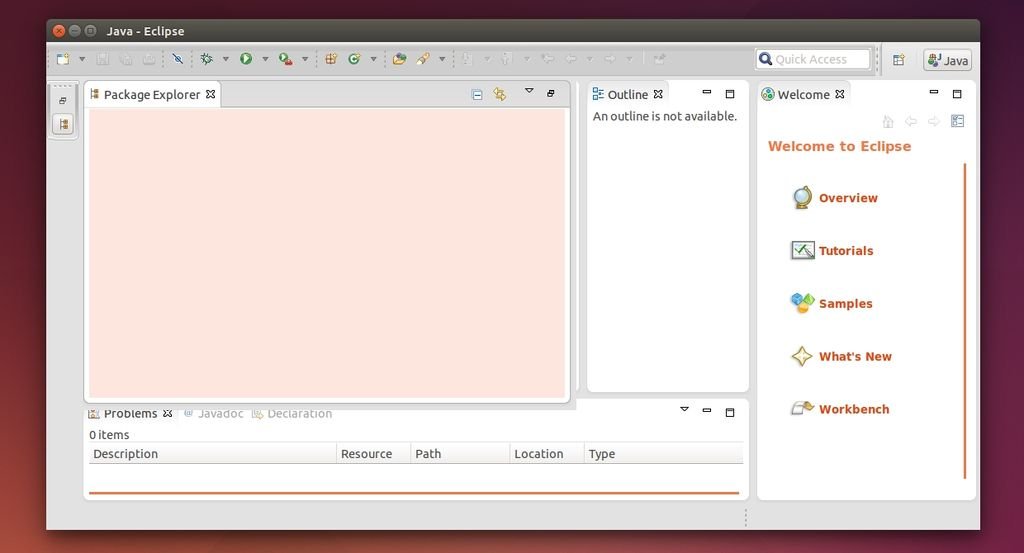Click the Welcome page vertical scrollbar
The width and height of the screenshot is (1024, 553).
[965, 320]
